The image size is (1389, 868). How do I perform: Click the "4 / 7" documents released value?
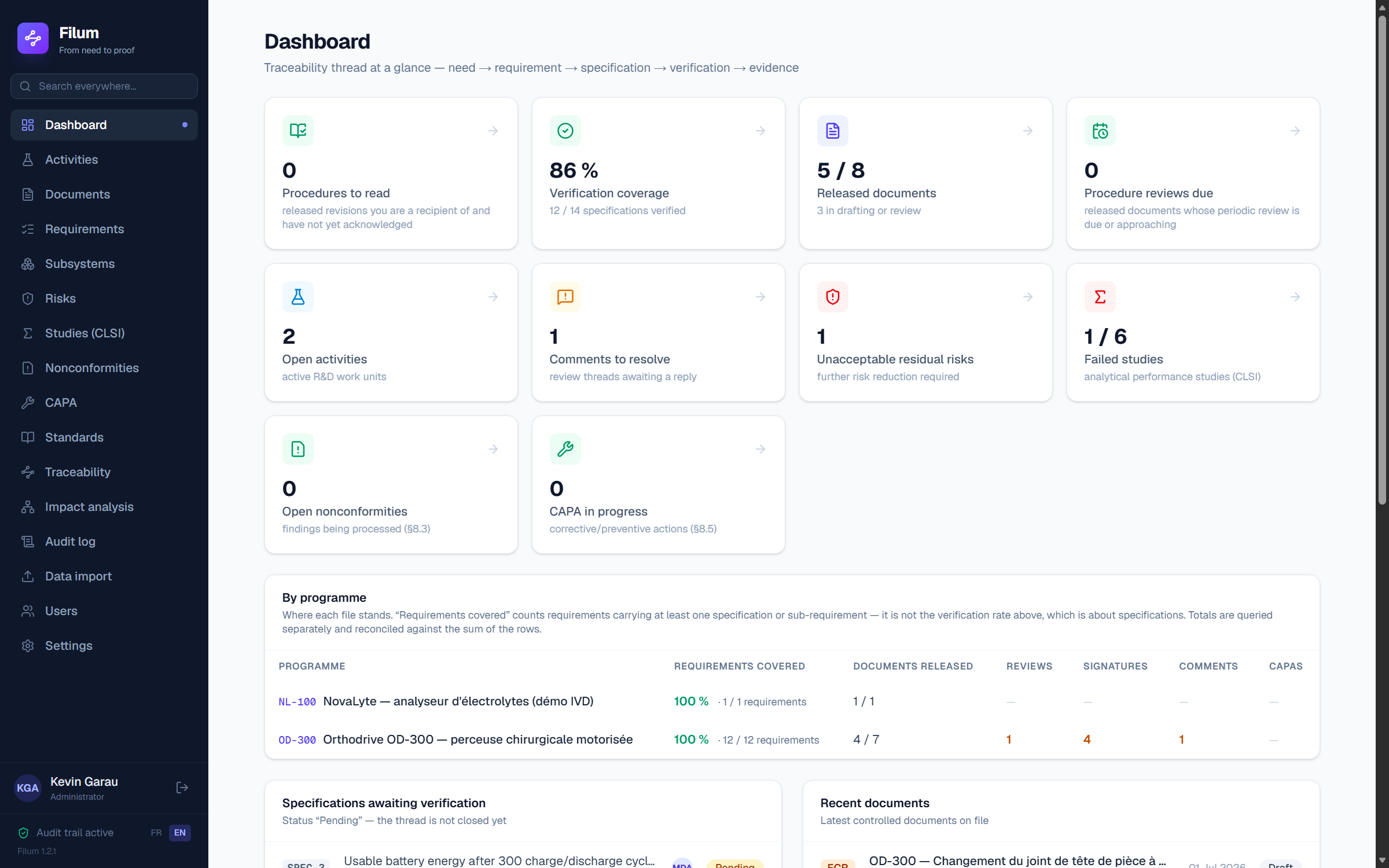[866, 740]
